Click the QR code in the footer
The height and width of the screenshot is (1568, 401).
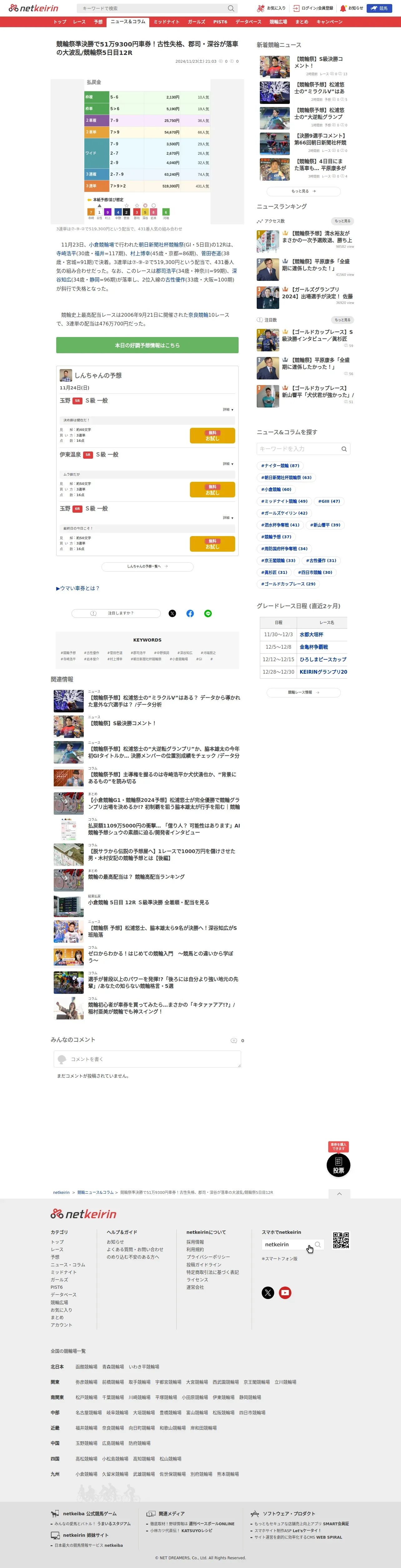(341, 1240)
